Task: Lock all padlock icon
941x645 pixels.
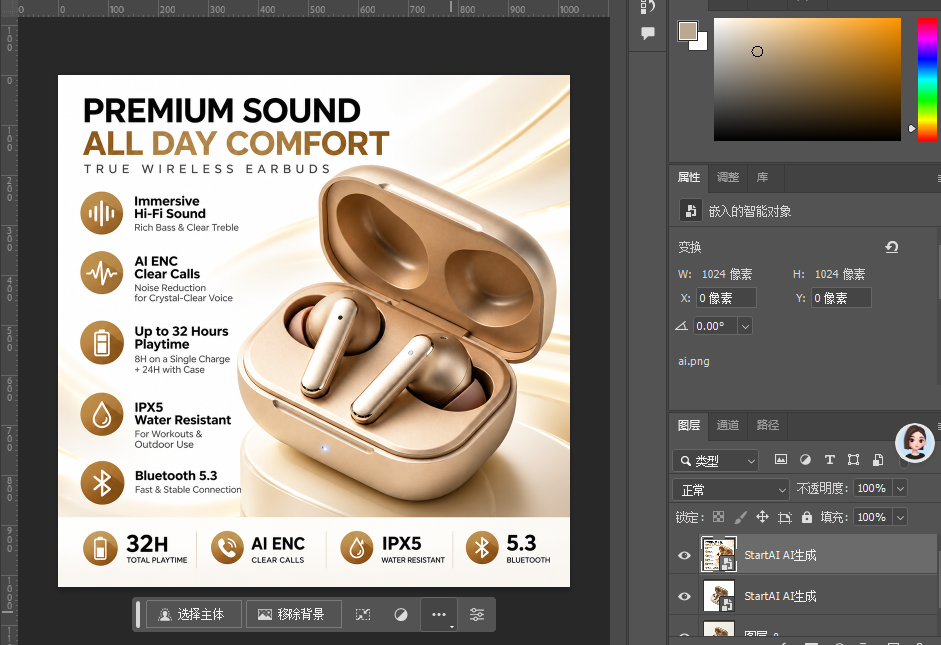Action: [x=807, y=517]
